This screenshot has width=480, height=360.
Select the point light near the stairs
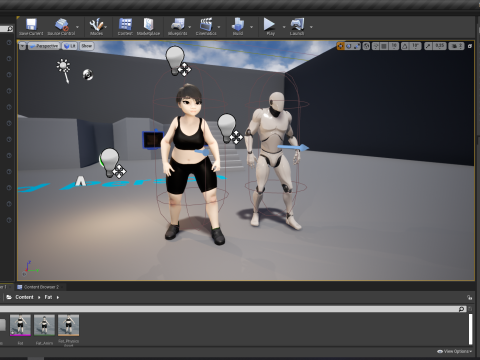[x=227, y=128]
